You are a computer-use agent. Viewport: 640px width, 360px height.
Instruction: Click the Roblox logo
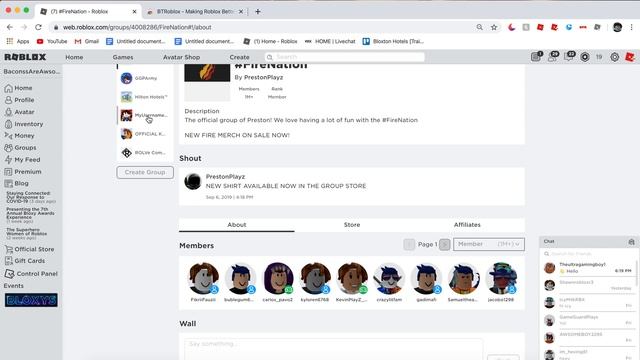click(25, 57)
